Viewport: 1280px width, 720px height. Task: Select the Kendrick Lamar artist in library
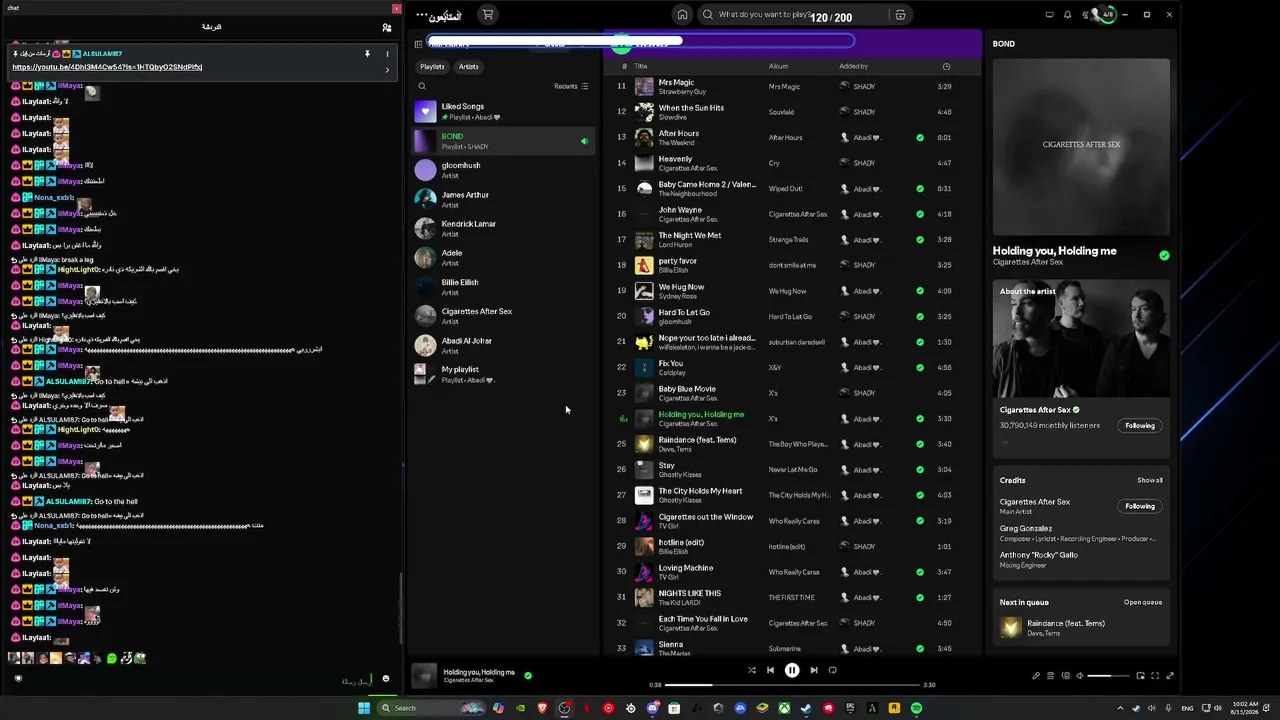tap(502, 228)
